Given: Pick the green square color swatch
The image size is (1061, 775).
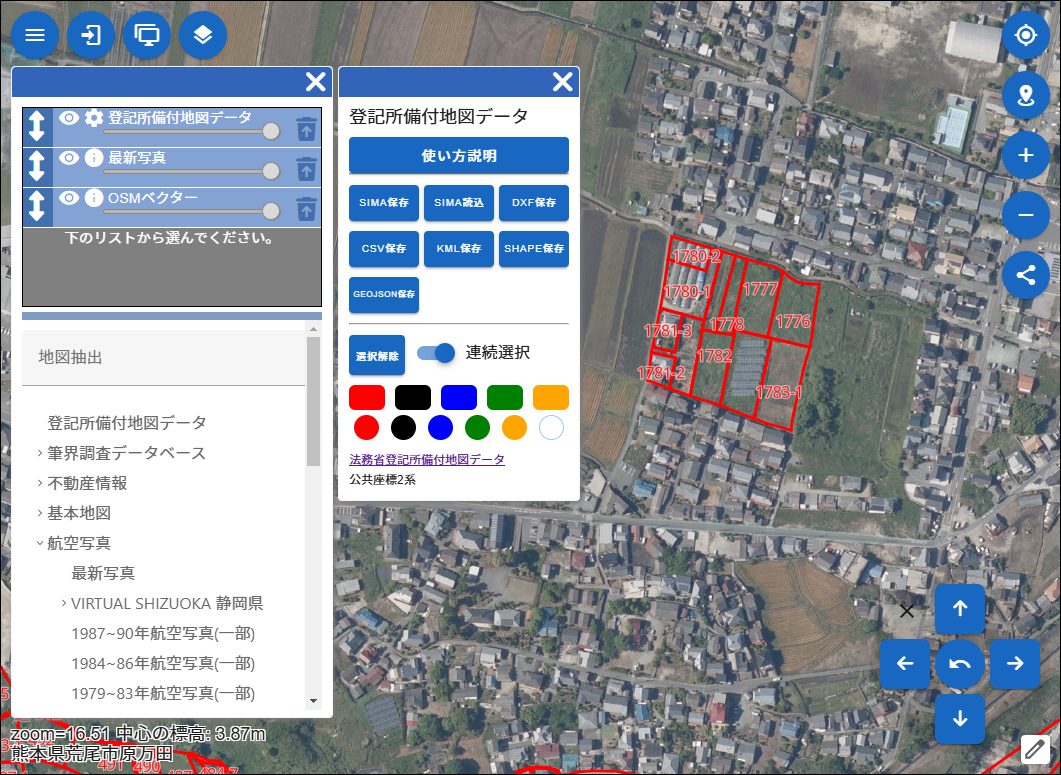Looking at the screenshot, I should (x=504, y=398).
